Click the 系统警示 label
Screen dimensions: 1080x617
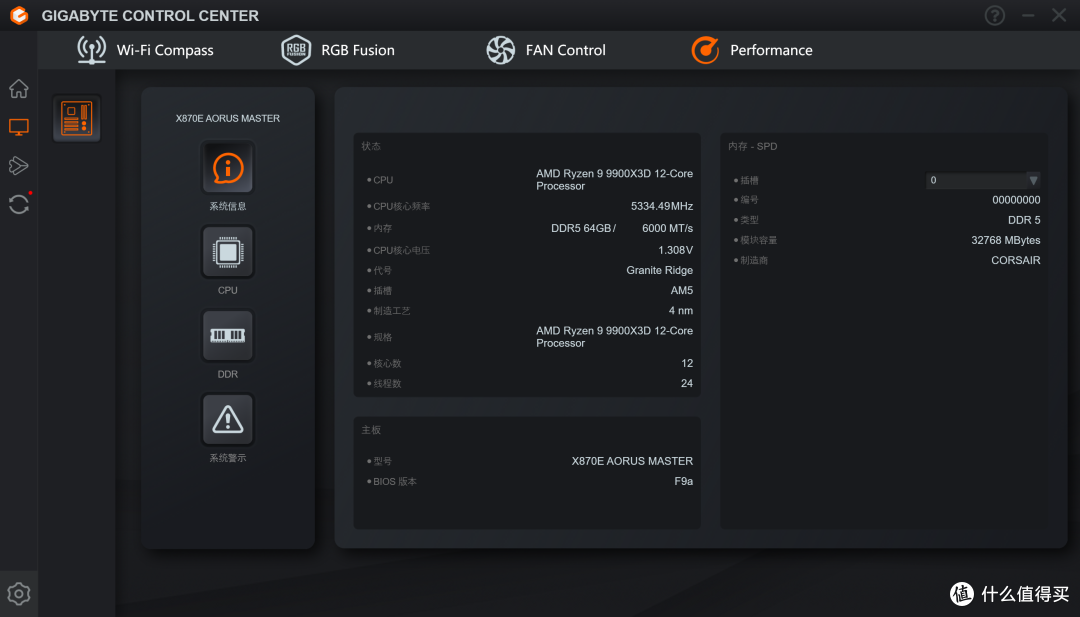(x=228, y=458)
